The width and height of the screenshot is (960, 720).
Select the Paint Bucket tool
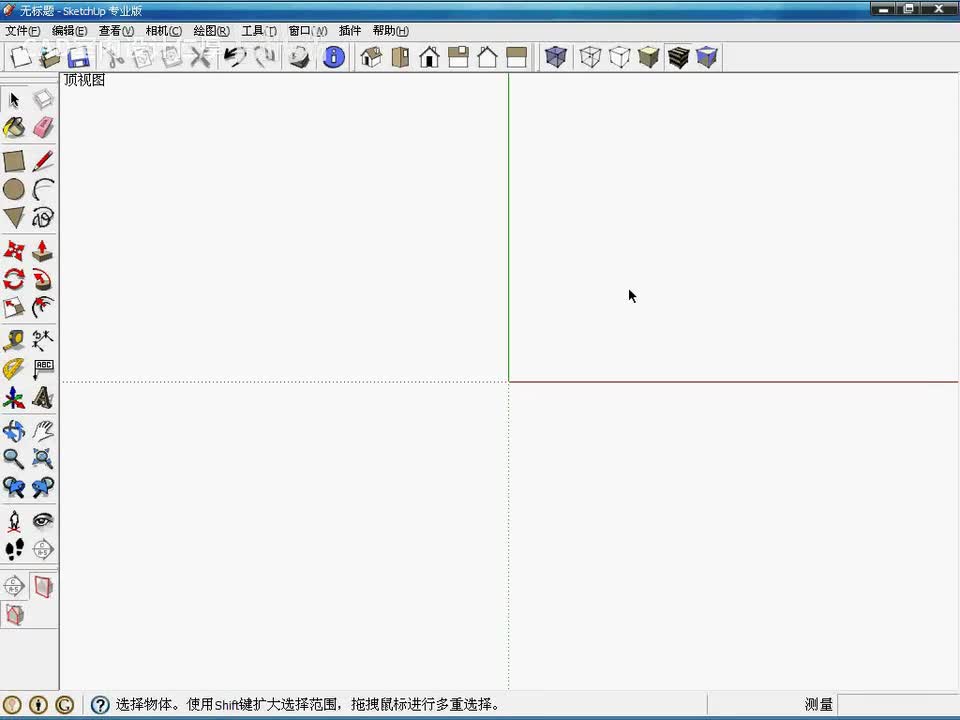tap(14, 127)
